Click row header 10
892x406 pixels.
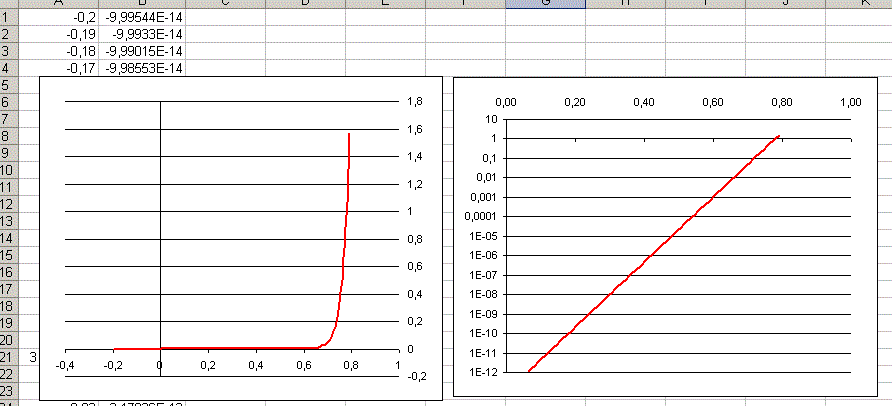(6, 170)
